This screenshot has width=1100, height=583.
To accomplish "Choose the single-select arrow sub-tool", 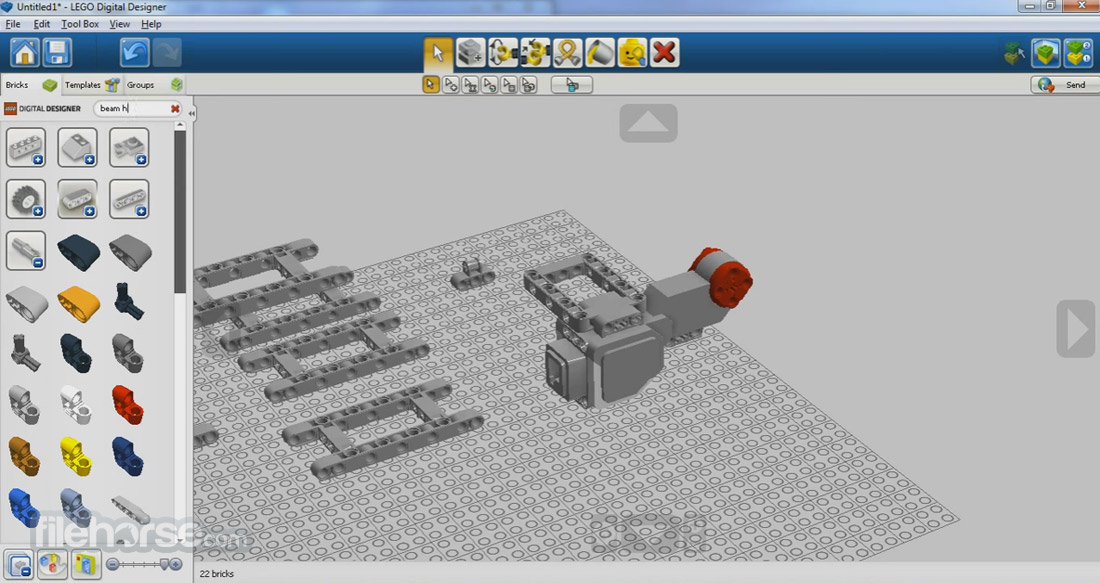I will pos(431,85).
